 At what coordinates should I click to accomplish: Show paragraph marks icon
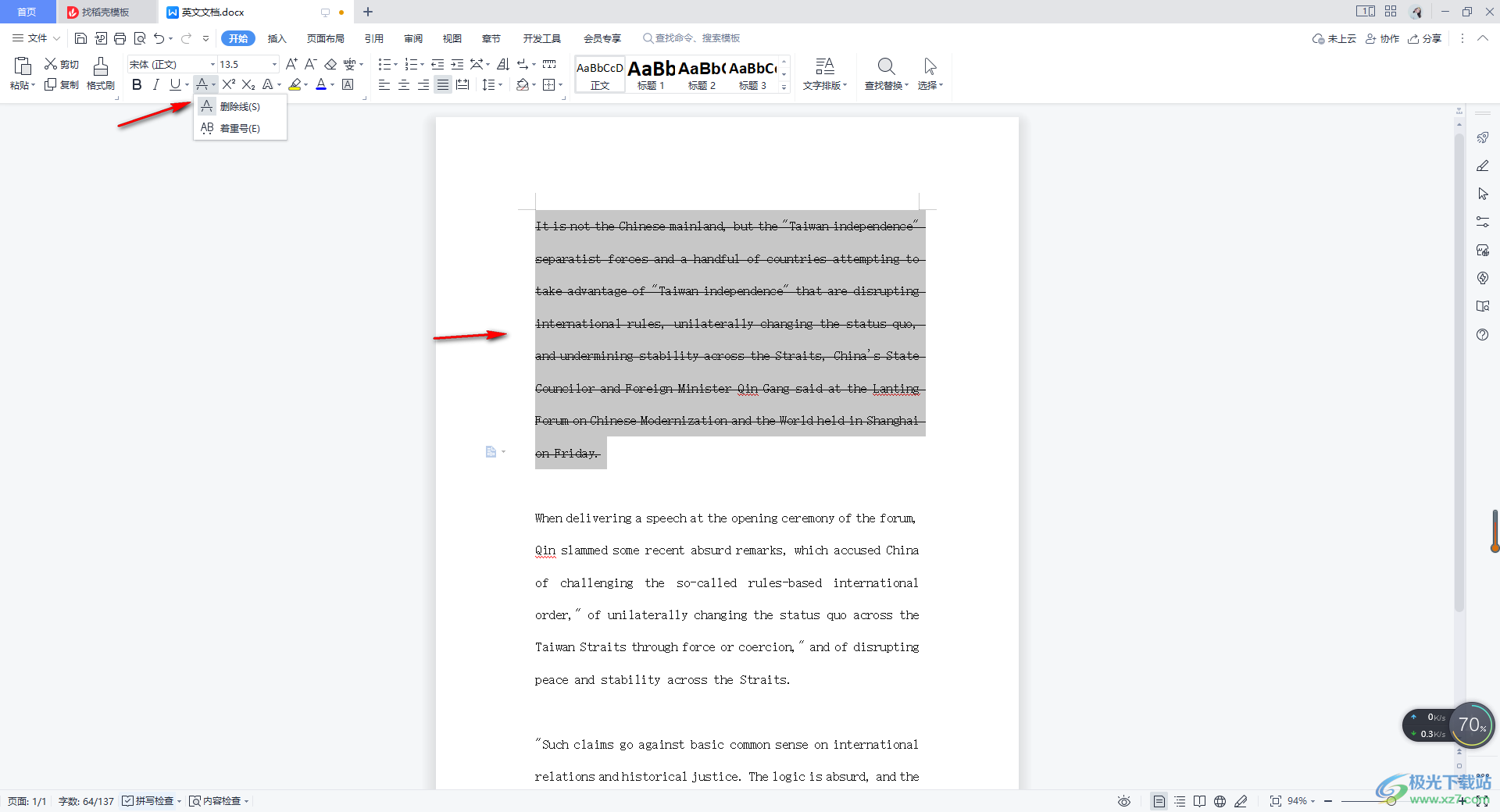523,64
